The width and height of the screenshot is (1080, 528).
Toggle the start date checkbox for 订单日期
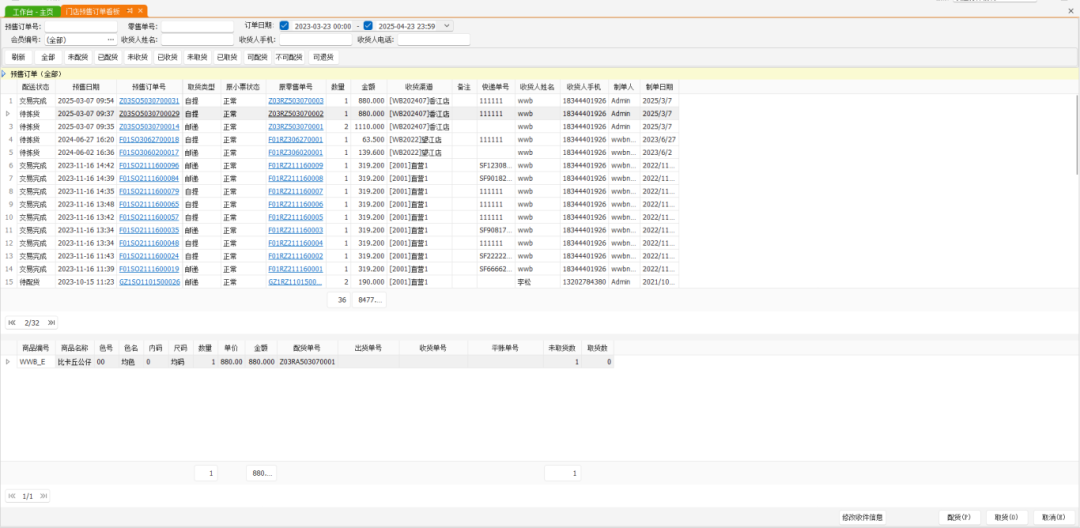(284, 26)
